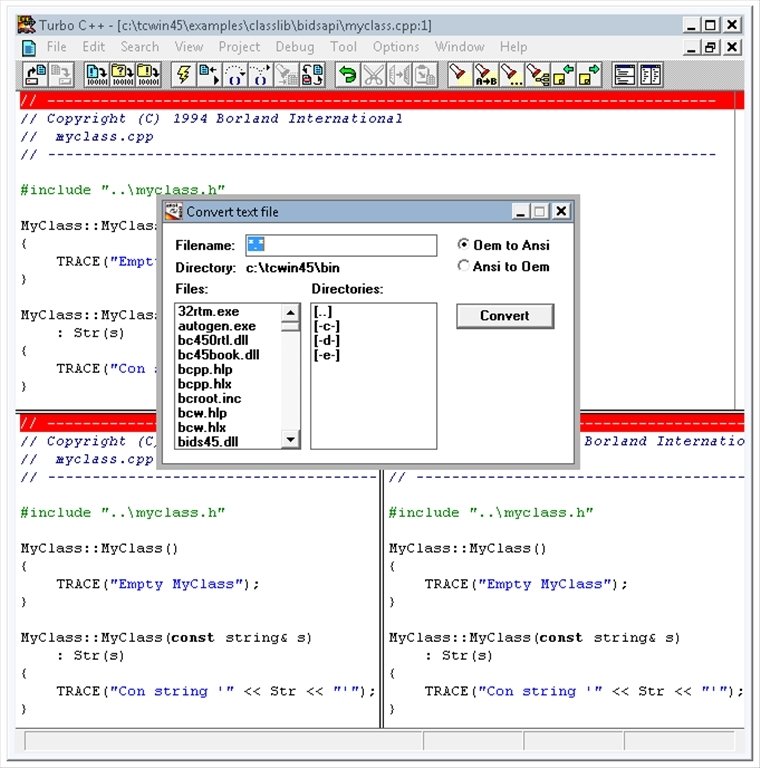Click the trace into debugger icon
Viewport: 760px width, 768px height.
261,75
